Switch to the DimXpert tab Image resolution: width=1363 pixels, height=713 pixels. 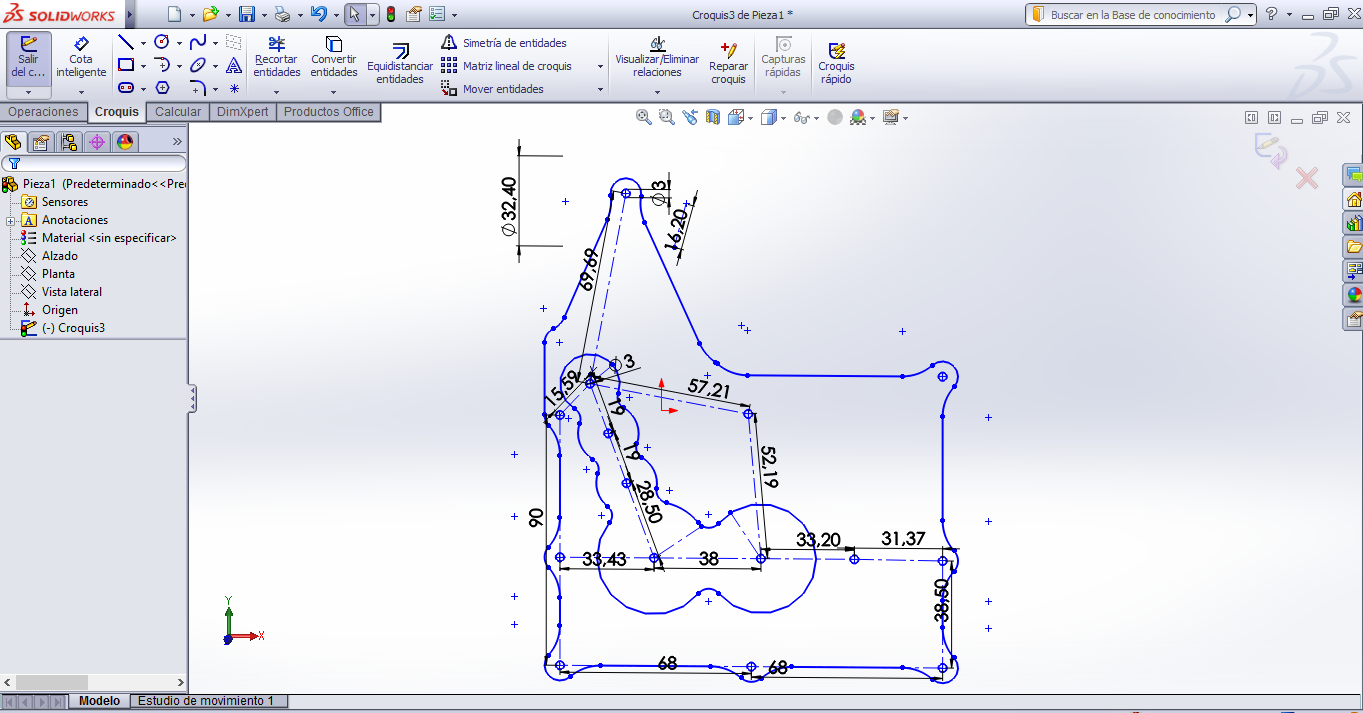pyautogui.click(x=243, y=112)
